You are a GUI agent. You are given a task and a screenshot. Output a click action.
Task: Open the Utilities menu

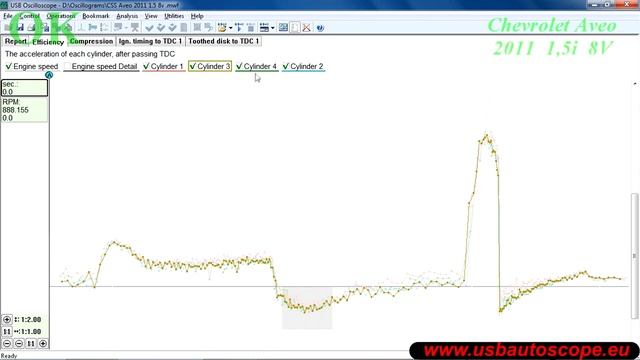[174, 16]
